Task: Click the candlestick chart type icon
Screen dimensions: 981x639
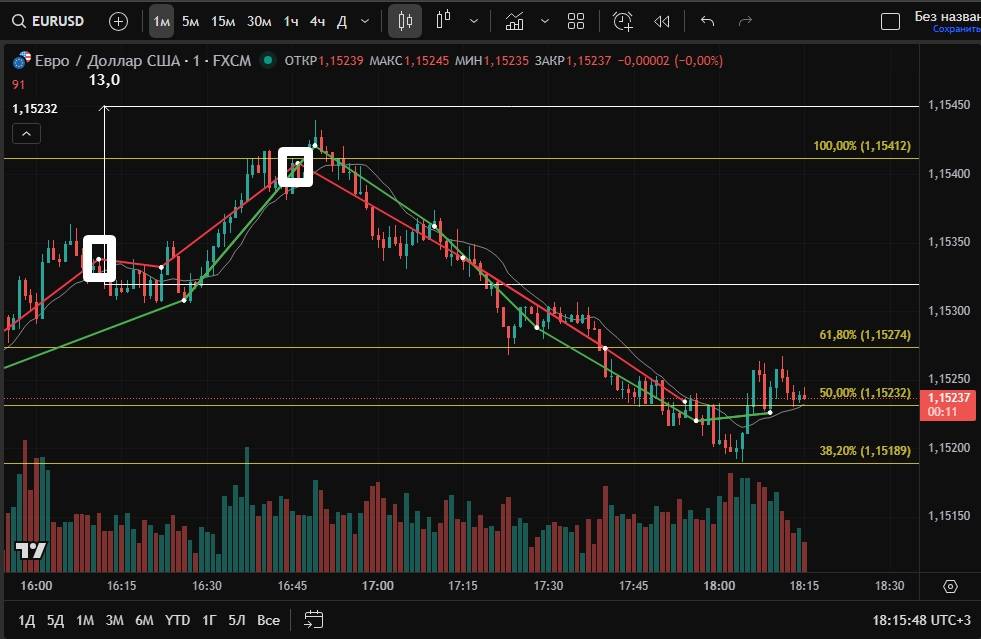Action: (x=405, y=21)
